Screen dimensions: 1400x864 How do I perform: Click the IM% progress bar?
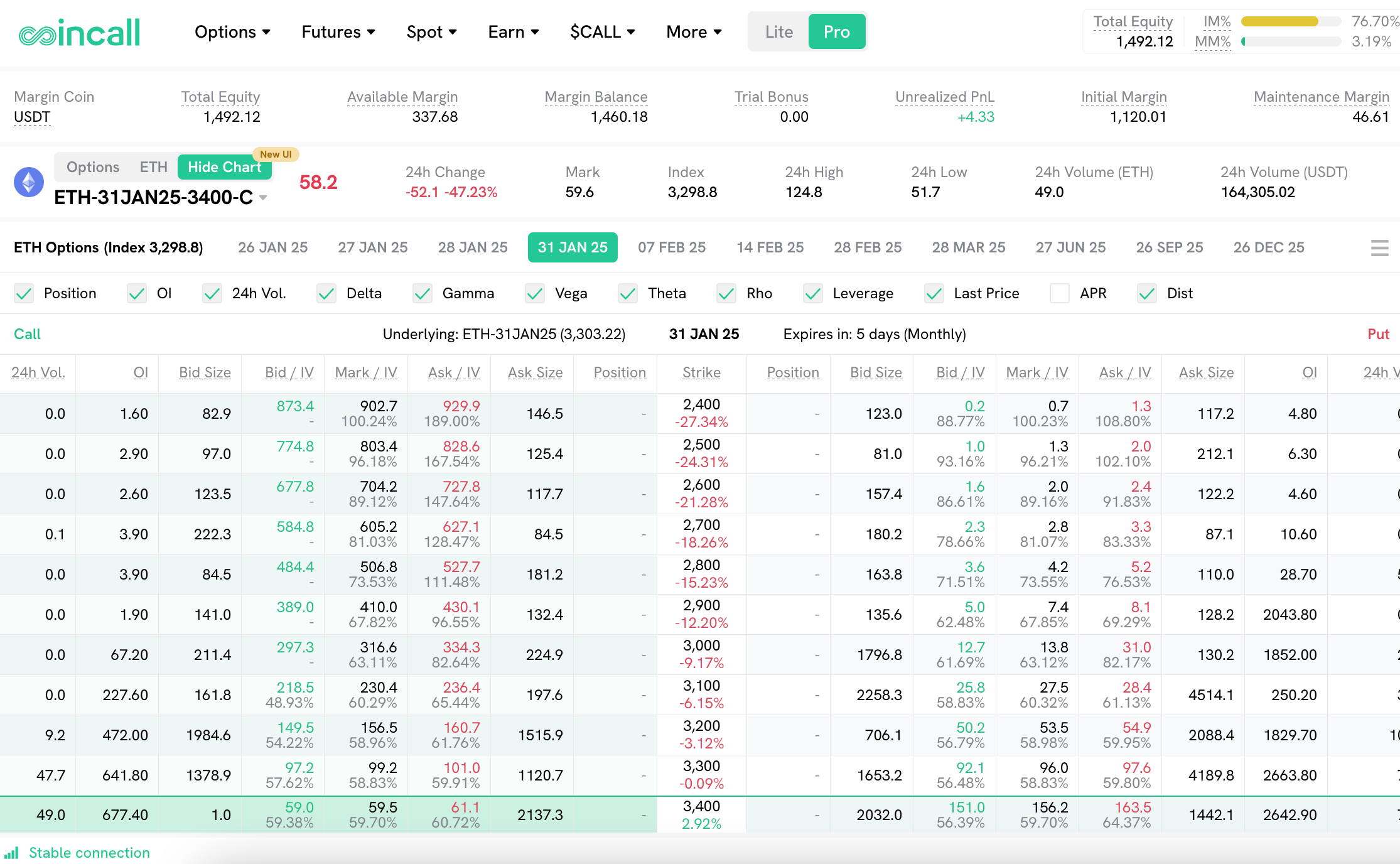pyautogui.click(x=1291, y=21)
